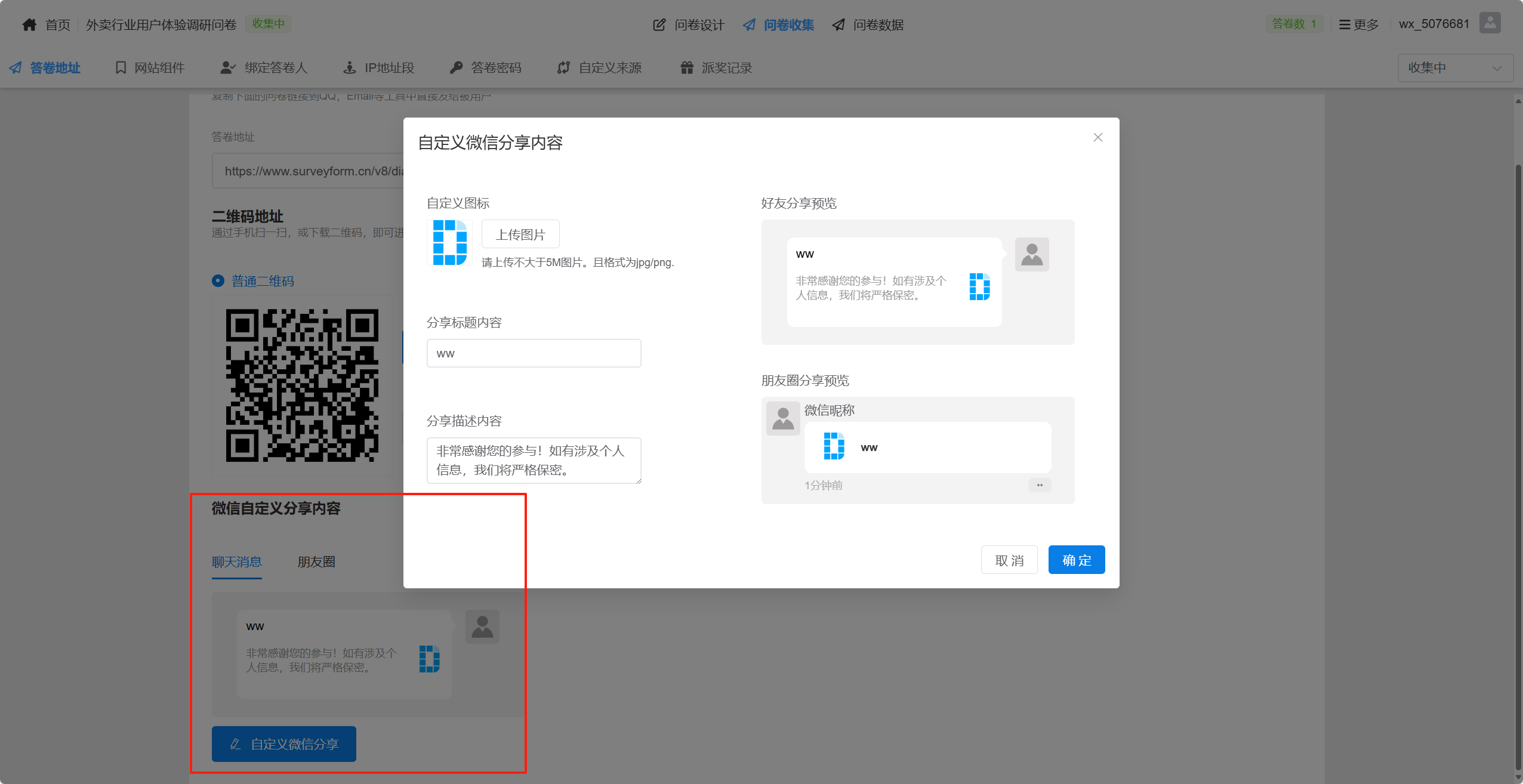The width and height of the screenshot is (1523, 784).
Task: Click the user avatar icon at top right
Action: coord(1490,23)
